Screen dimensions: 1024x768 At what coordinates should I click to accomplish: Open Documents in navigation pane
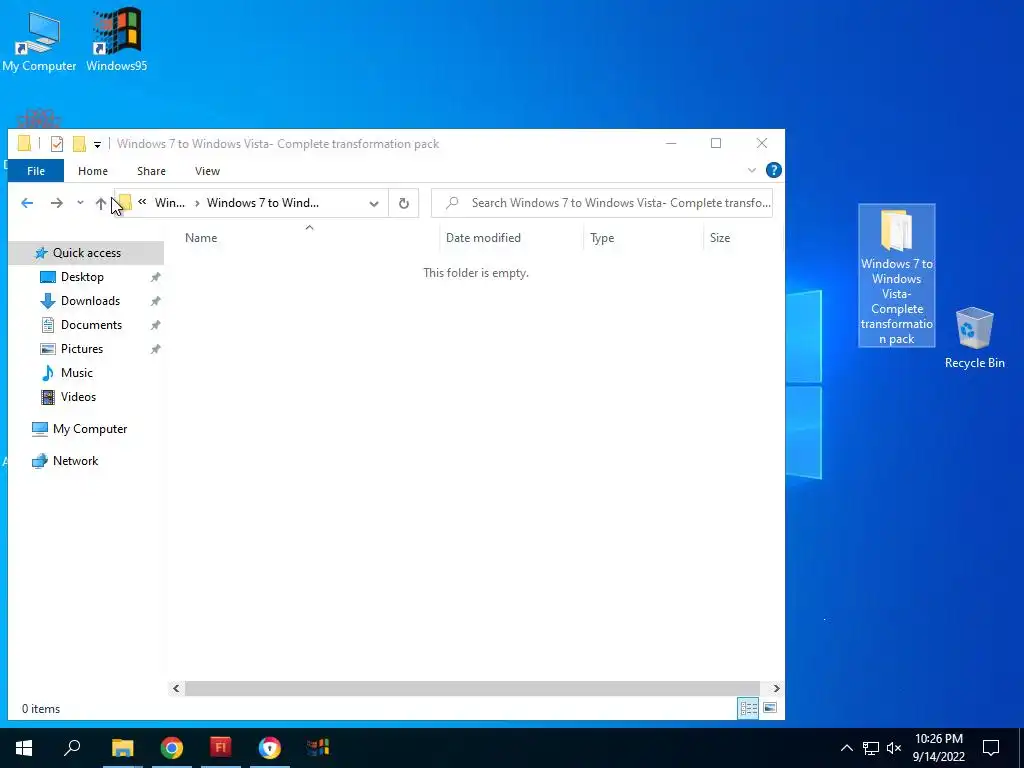click(91, 325)
